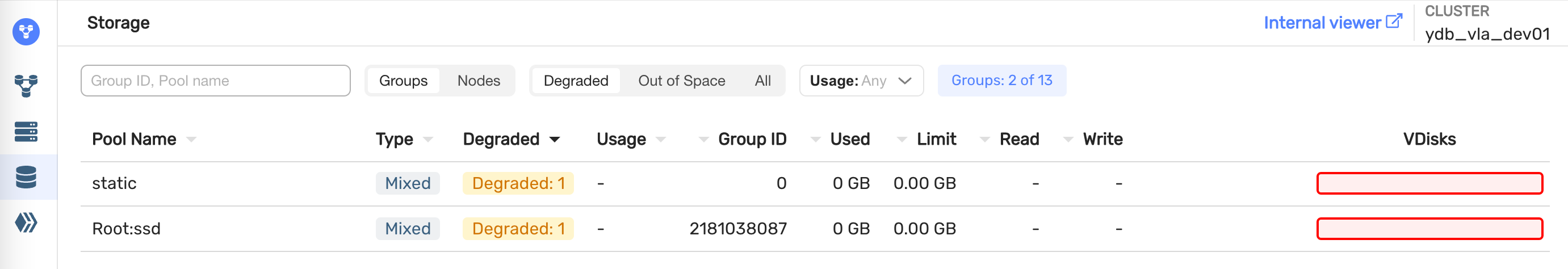Screen dimensions: 1568x269
Task: Open the Nodes server icon in sidebar
Action: pyautogui.click(x=26, y=132)
